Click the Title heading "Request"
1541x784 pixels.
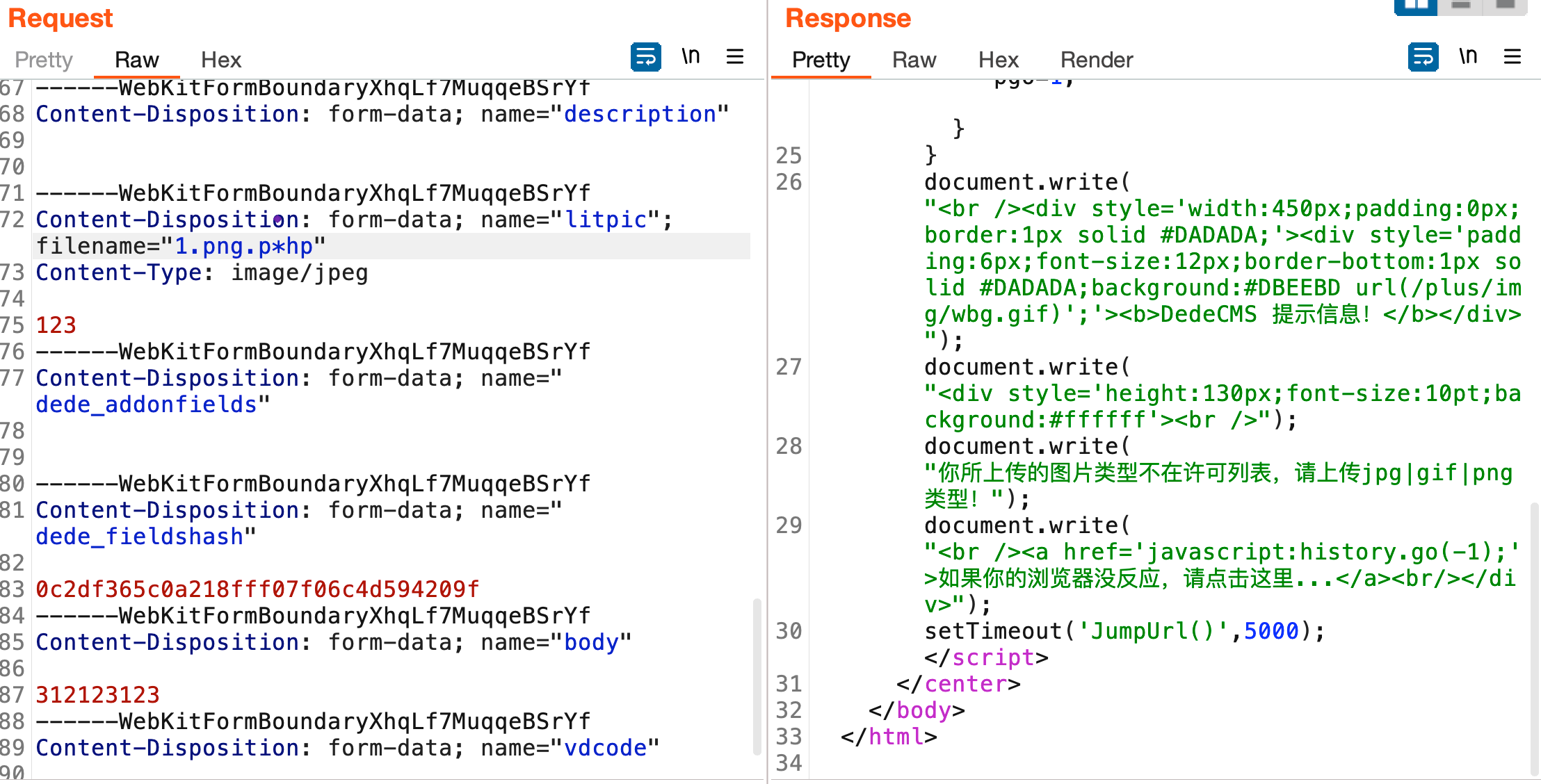coord(60,18)
